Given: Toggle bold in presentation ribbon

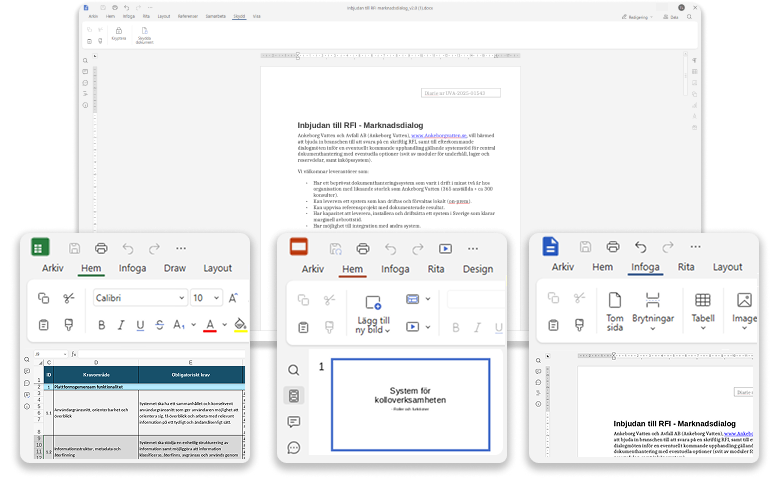Looking at the screenshot, I should click(456, 327).
